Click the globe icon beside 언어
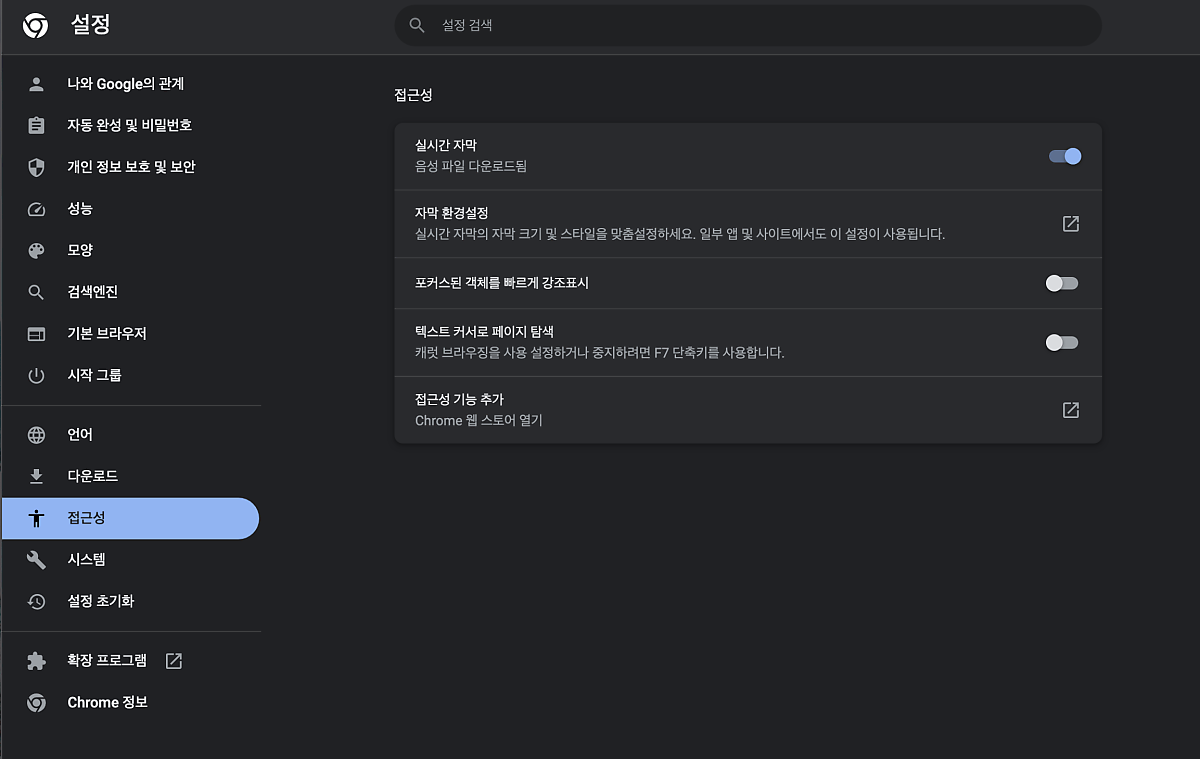The height and width of the screenshot is (759, 1200). click(x=36, y=434)
